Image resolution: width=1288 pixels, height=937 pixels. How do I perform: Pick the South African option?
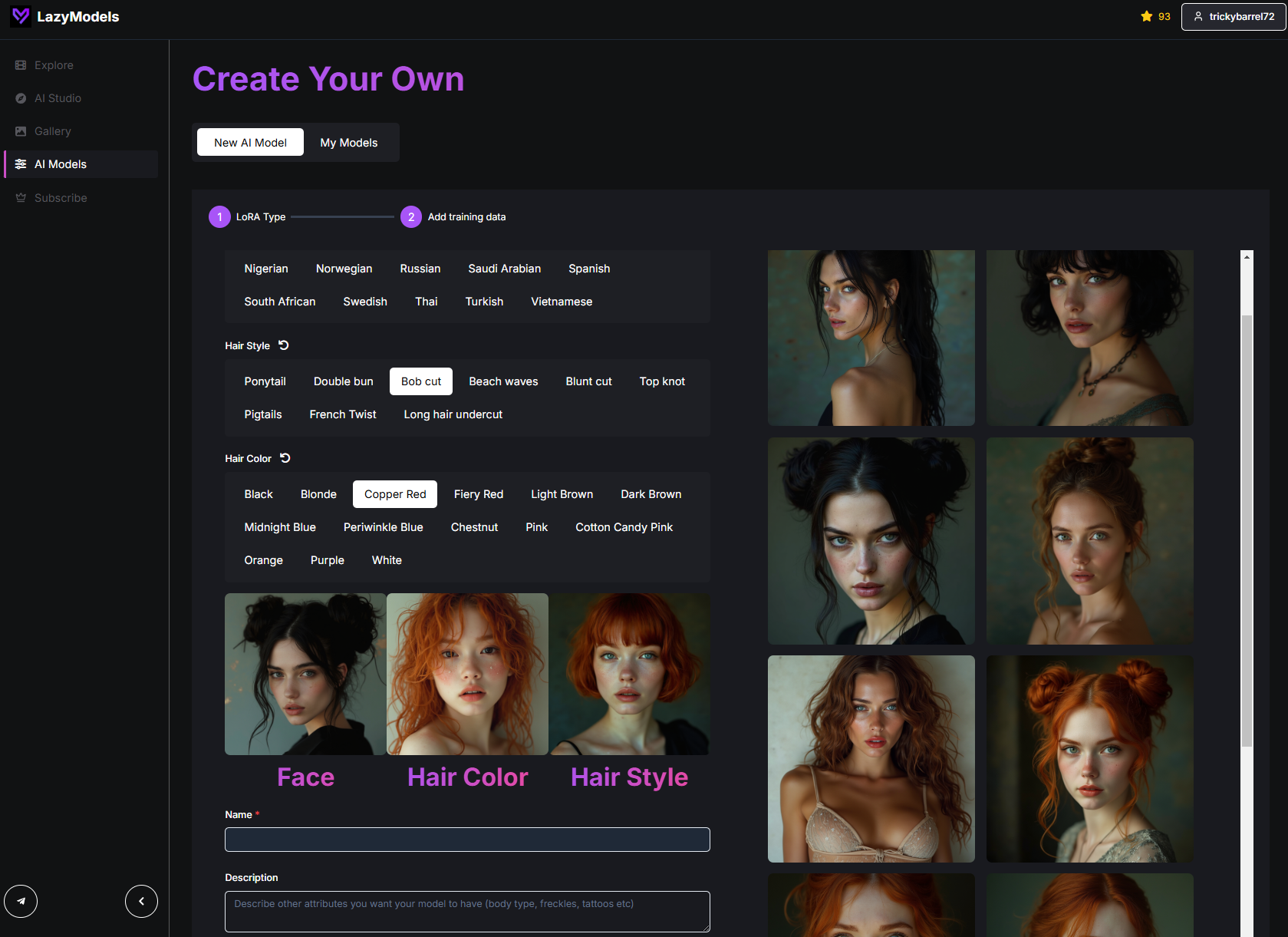pyautogui.click(x=280, y=302)
